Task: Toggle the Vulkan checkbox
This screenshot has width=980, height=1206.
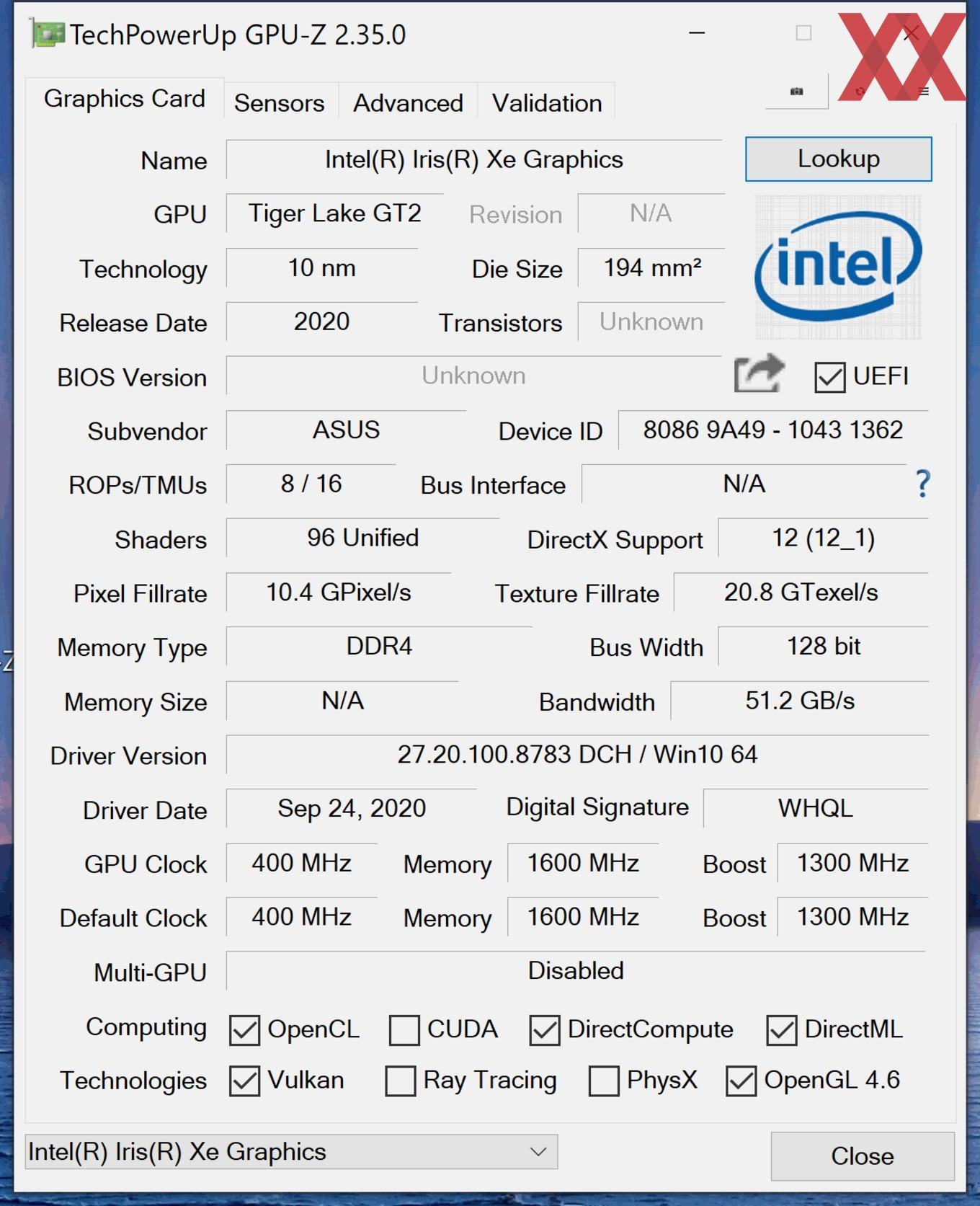Action: point(244,1081)
